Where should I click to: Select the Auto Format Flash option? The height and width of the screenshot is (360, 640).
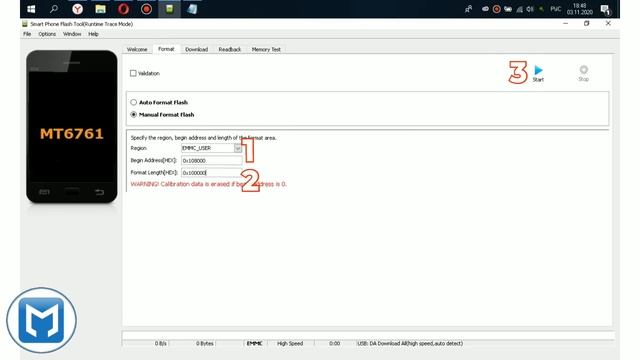pyautogui.click(x=133, y=102)
